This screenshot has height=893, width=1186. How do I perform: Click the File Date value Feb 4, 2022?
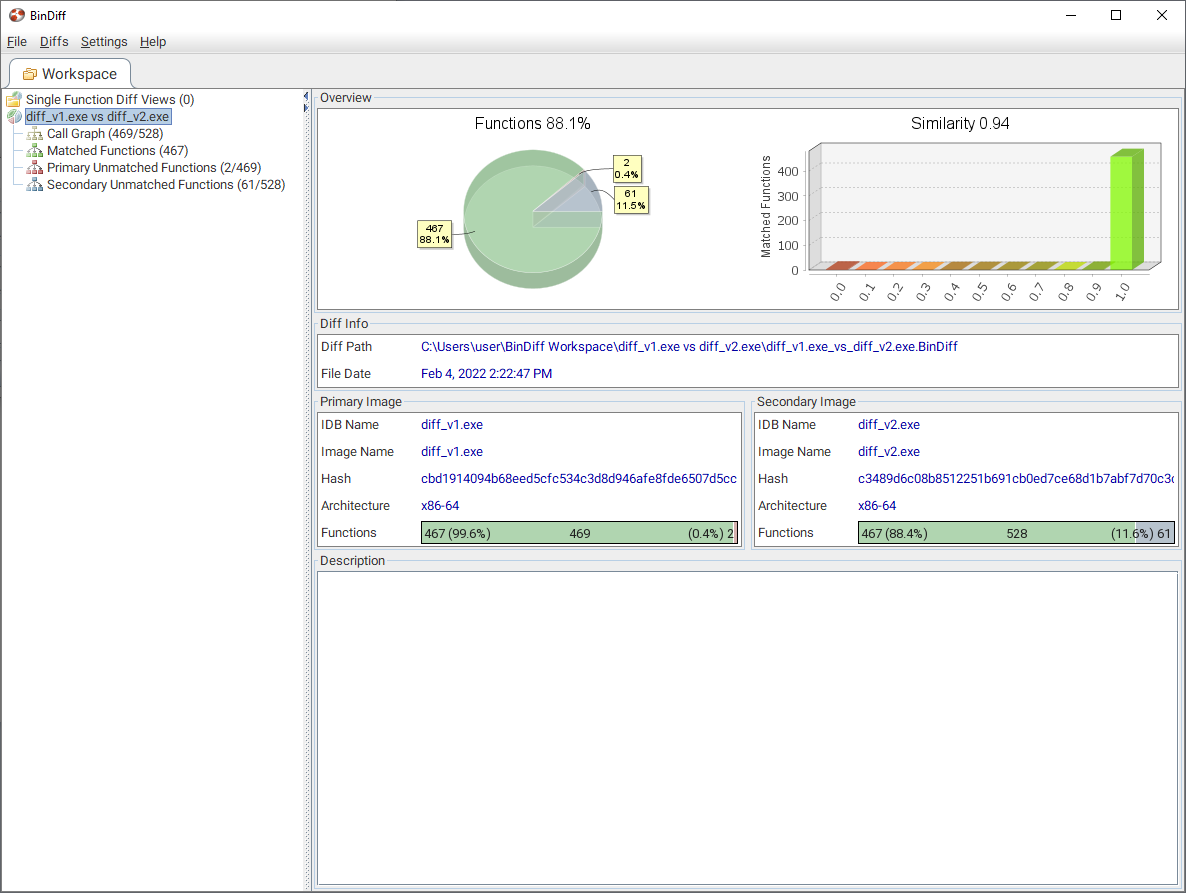point(486,374)
